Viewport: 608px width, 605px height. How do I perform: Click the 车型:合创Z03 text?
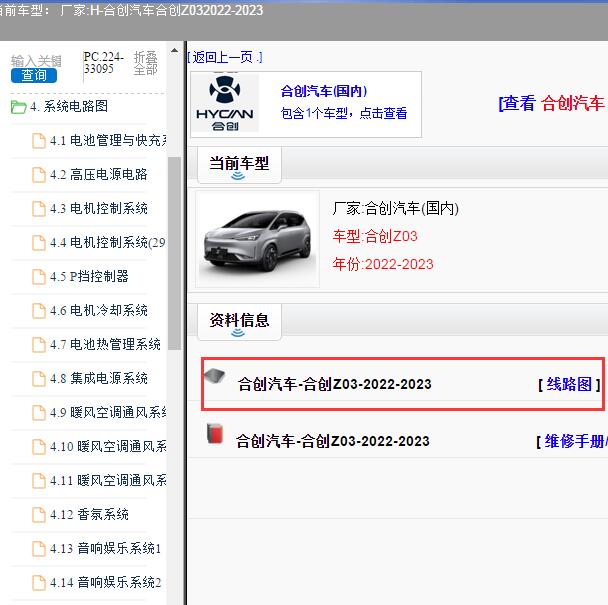[375, 236]
